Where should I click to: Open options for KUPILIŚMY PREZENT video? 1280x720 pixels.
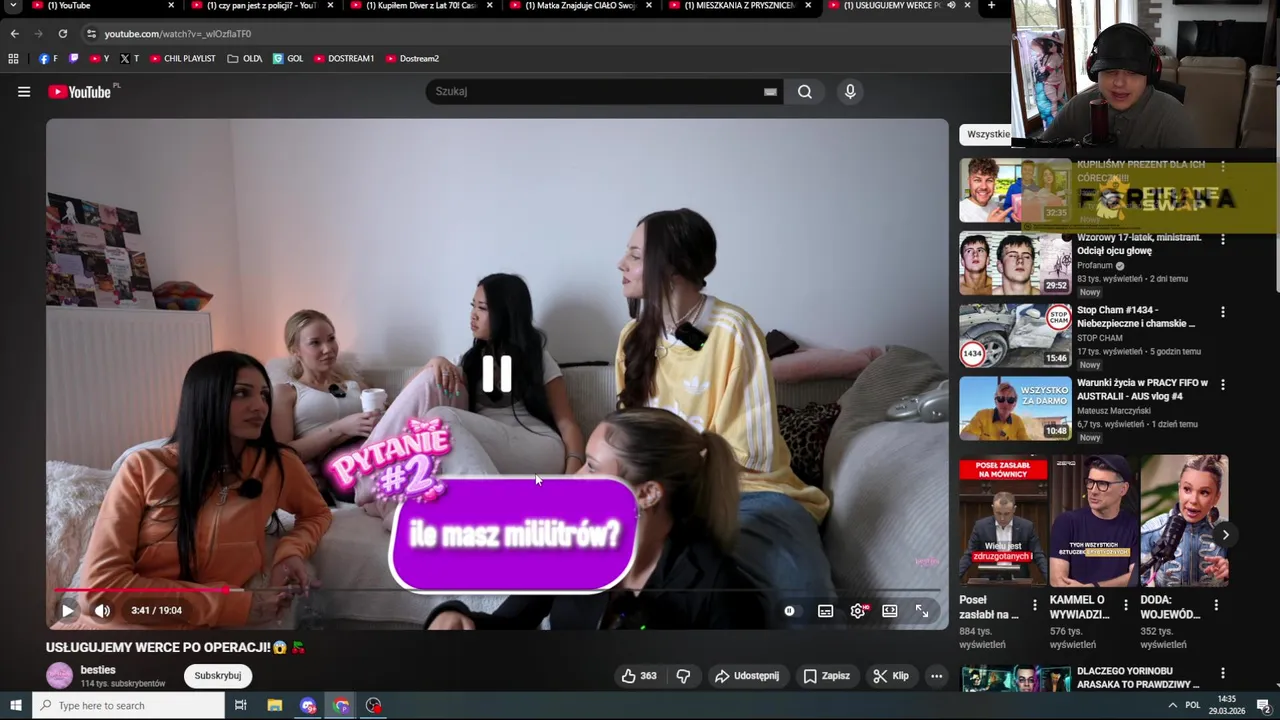point(1222,167)
